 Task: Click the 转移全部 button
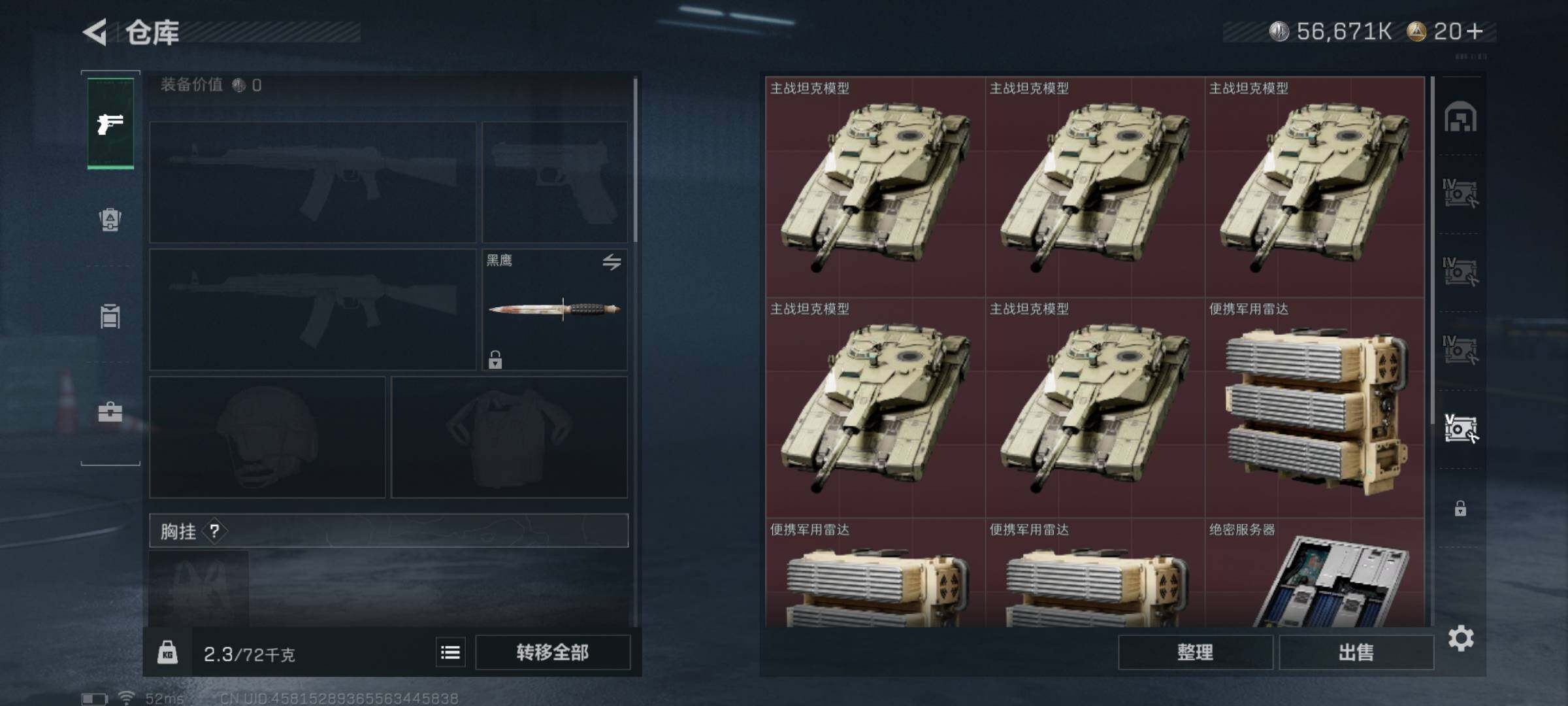[x=553, y=652]
